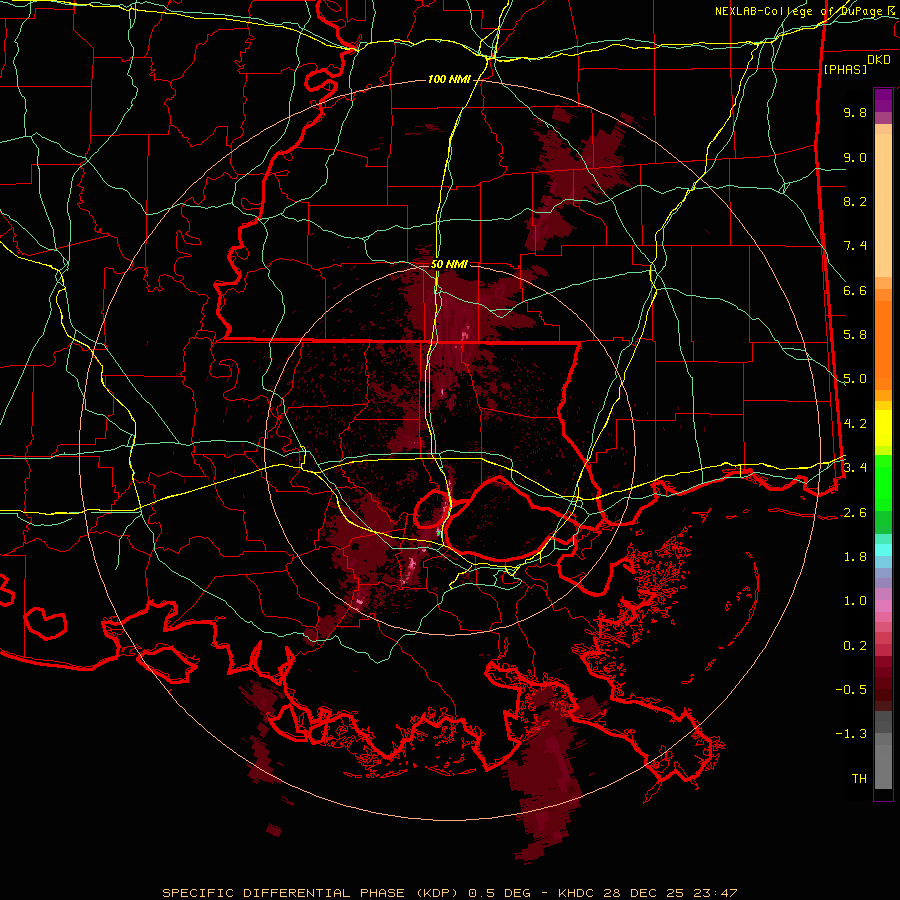Click the yellow segment of the color bar

click(883, 428)
